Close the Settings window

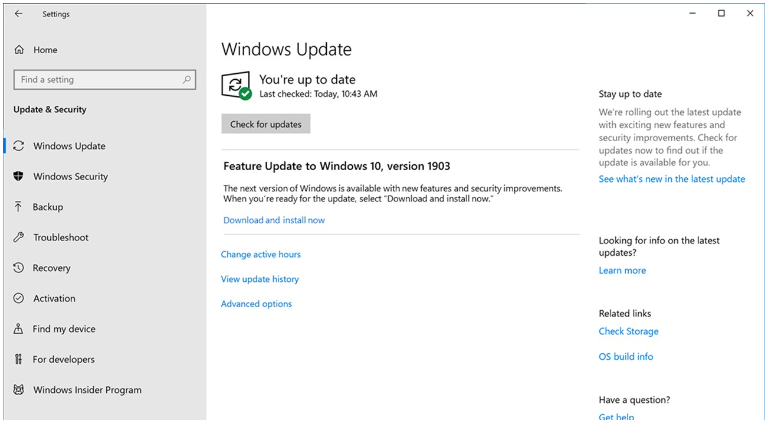click(x=750, y=13)
